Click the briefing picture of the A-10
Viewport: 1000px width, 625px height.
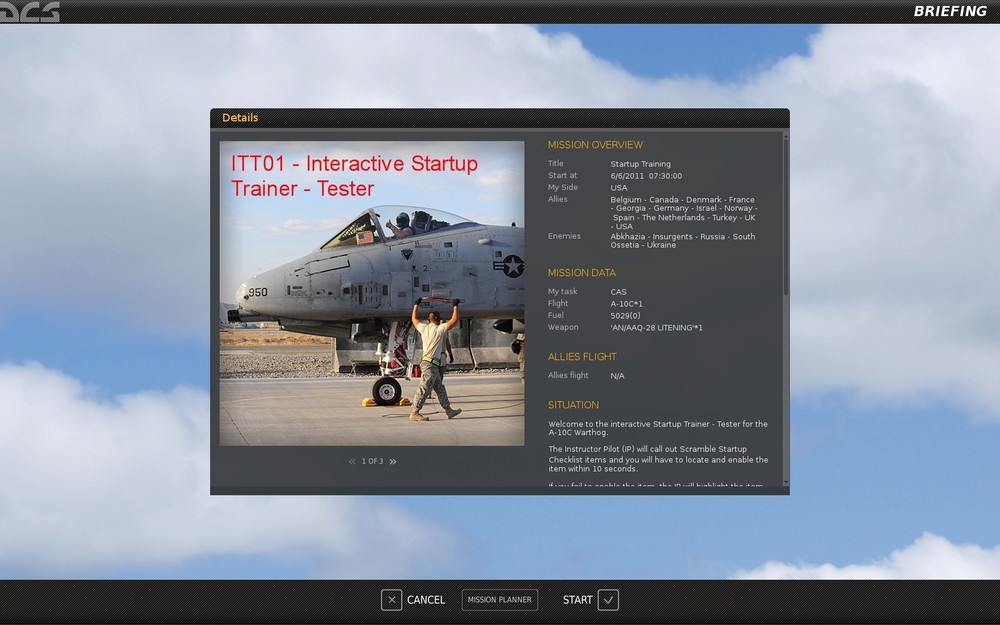[x=372, y=293]
